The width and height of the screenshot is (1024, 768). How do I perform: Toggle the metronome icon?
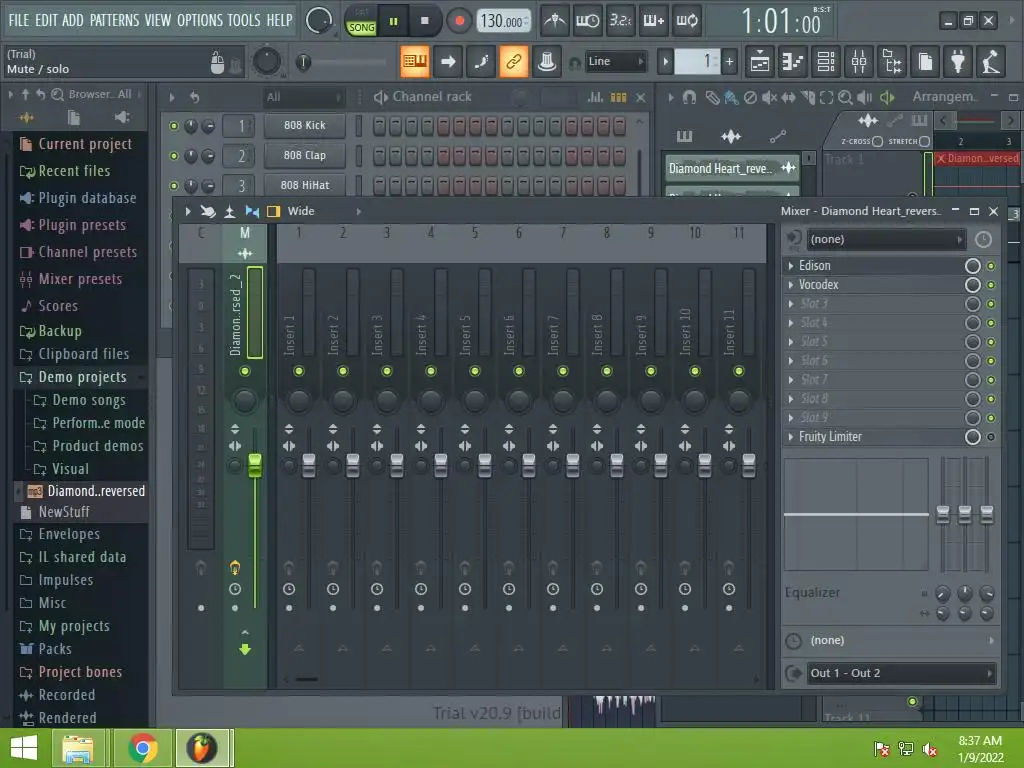tap(555, 21)
